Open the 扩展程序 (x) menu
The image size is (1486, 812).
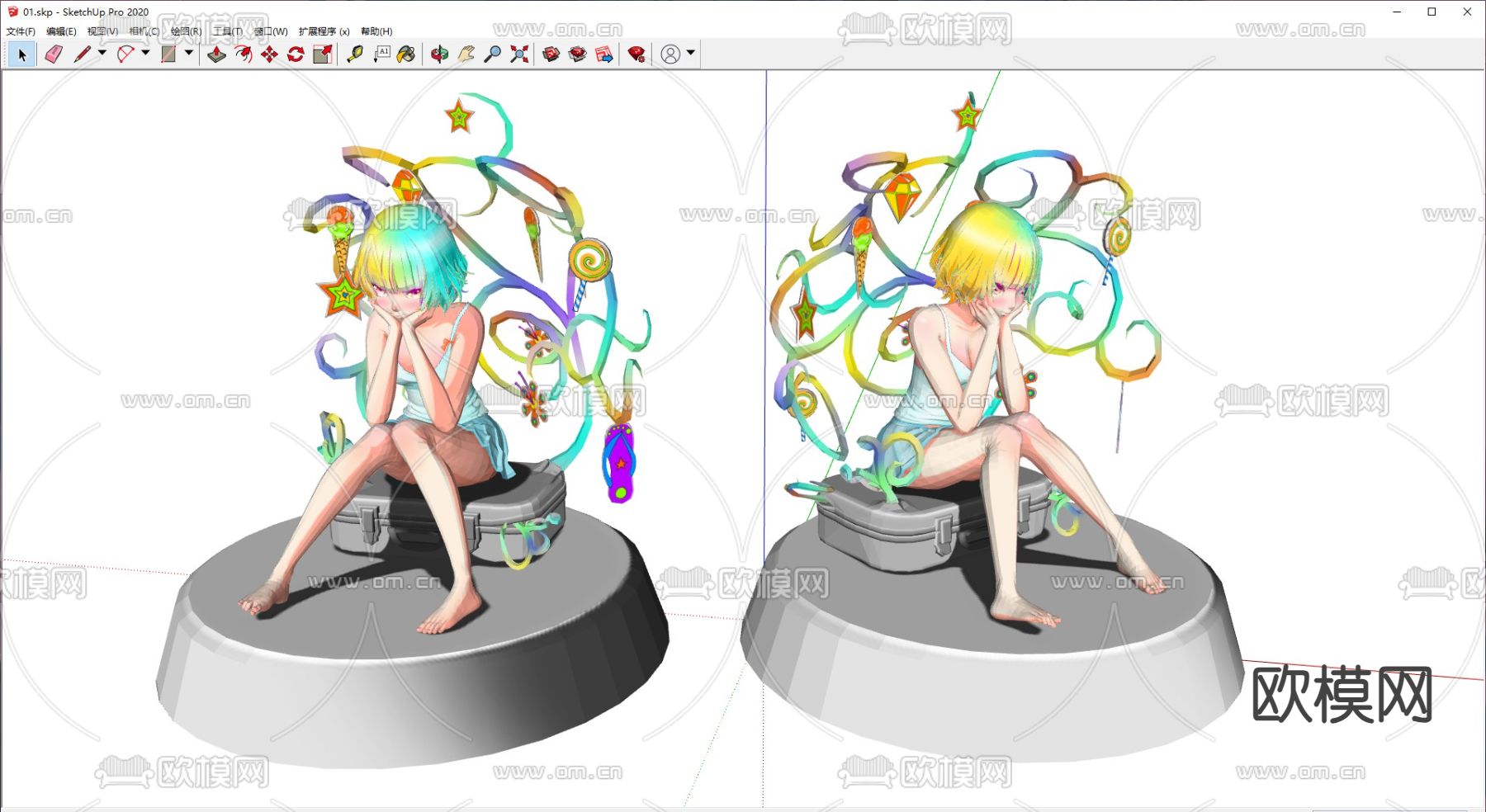click(324, 31)
